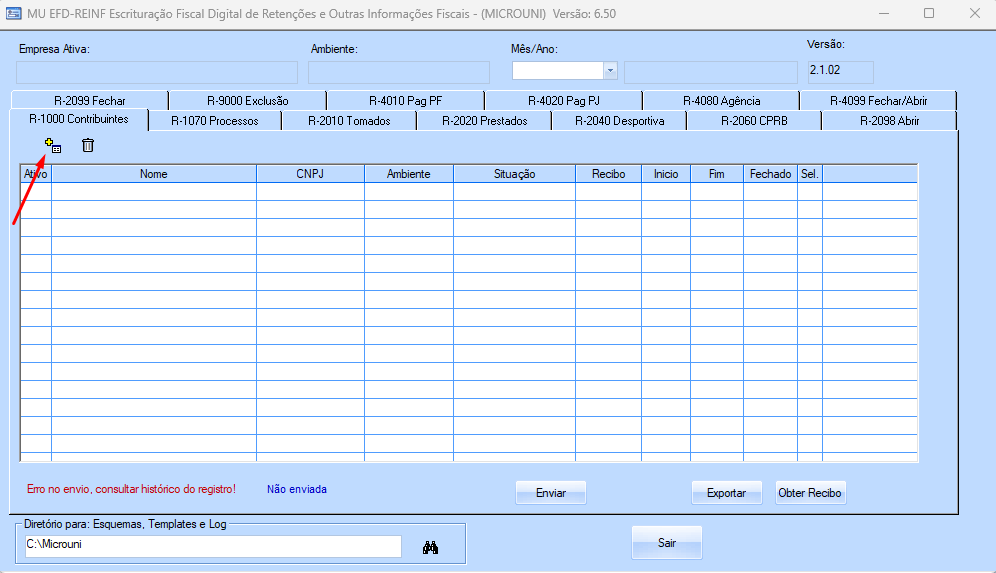Image resolution: width=996 pixels, height=573 pixels.
Task: Select the R-2020 Prestados tab
Action: [485, 121]
